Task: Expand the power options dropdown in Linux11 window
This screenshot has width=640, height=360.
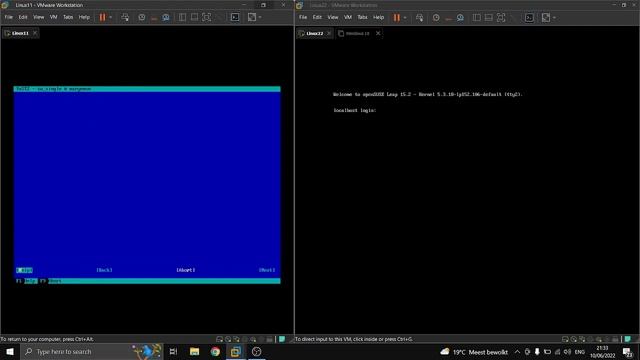Action: click(111, 17)
